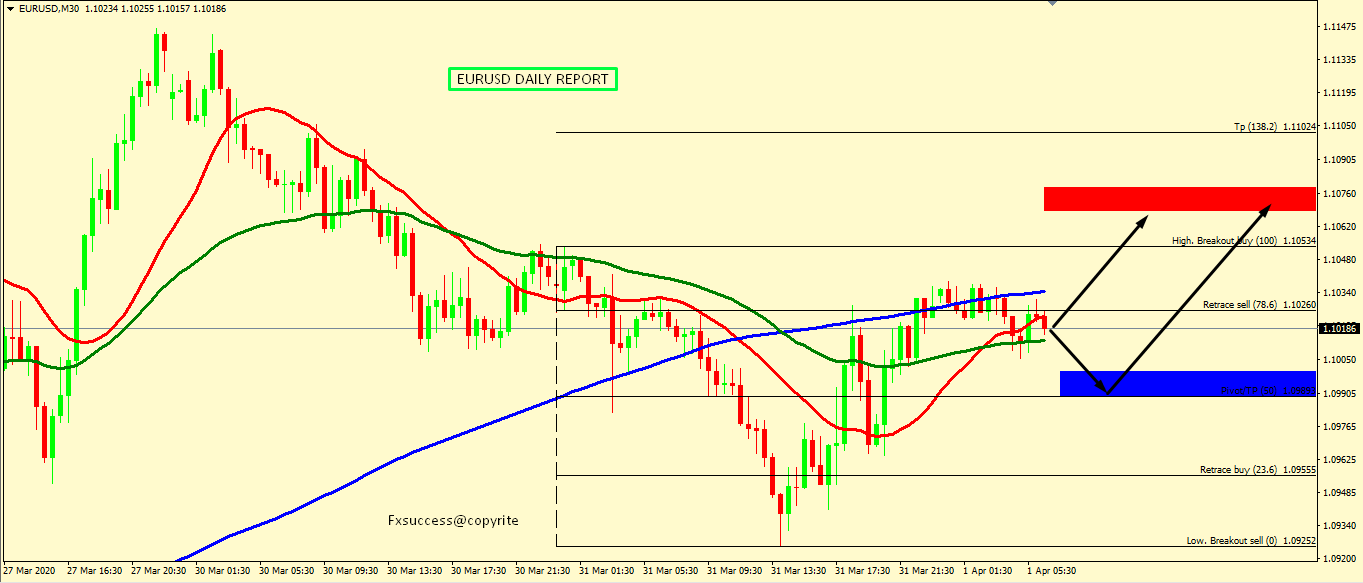Screen dimensions: 1363x583
Task: Select the red resistance zone rectangle
Action: (1179, 198)
